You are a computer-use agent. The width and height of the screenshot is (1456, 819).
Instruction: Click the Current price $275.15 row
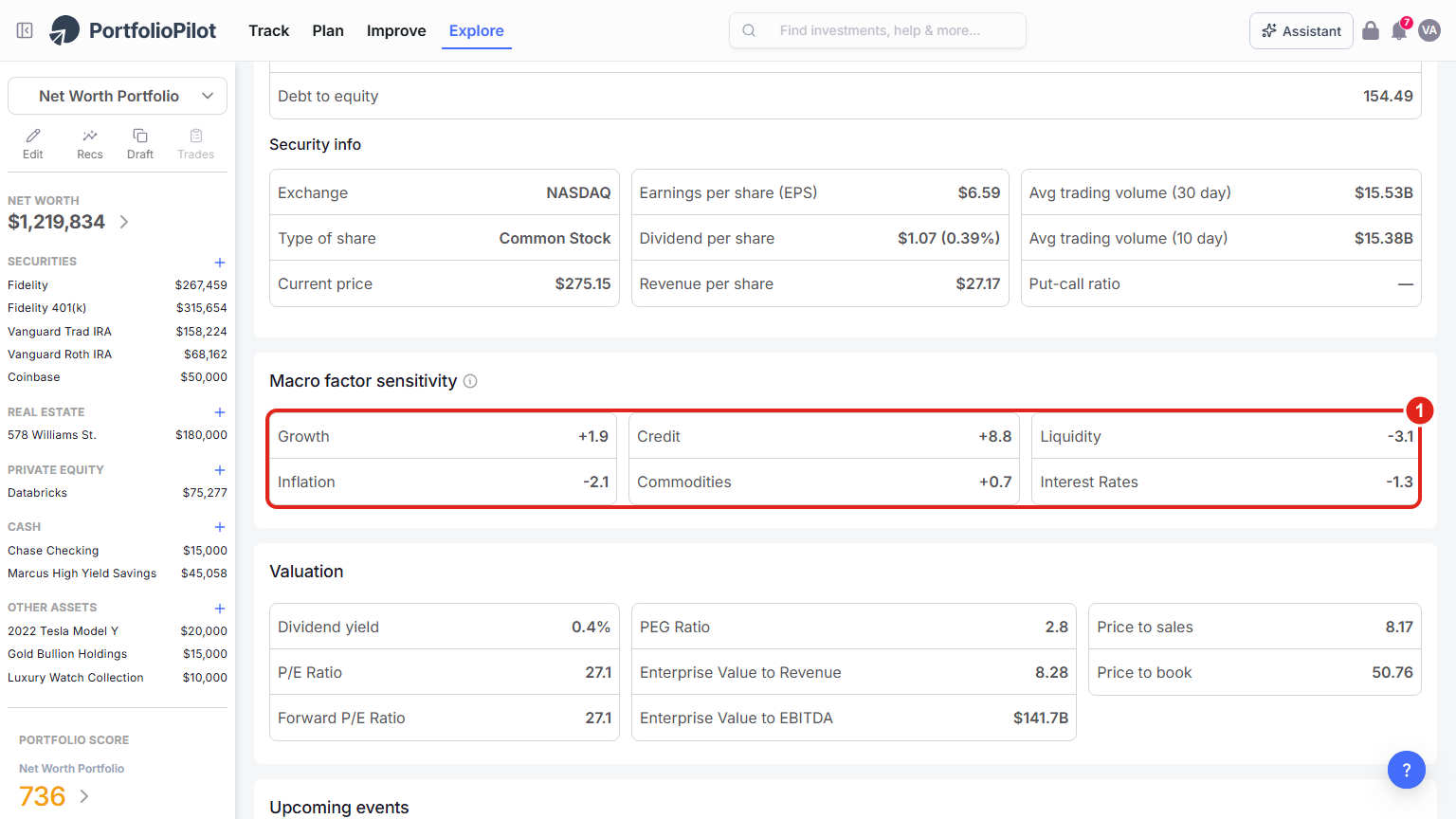click(445, 283)
